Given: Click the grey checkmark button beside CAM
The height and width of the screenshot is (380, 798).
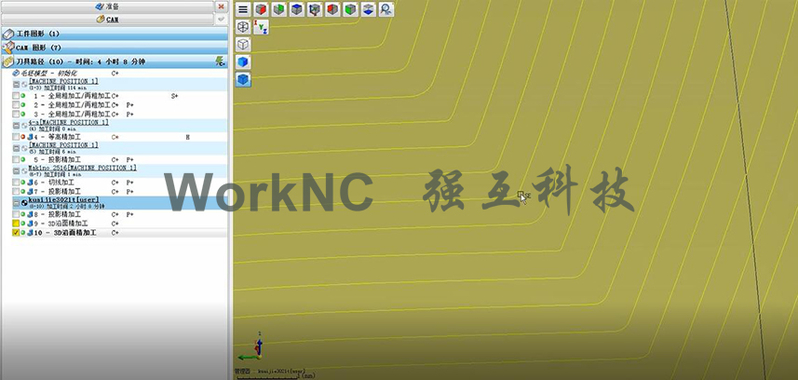Looking at the screenshot, I should 221,19.
